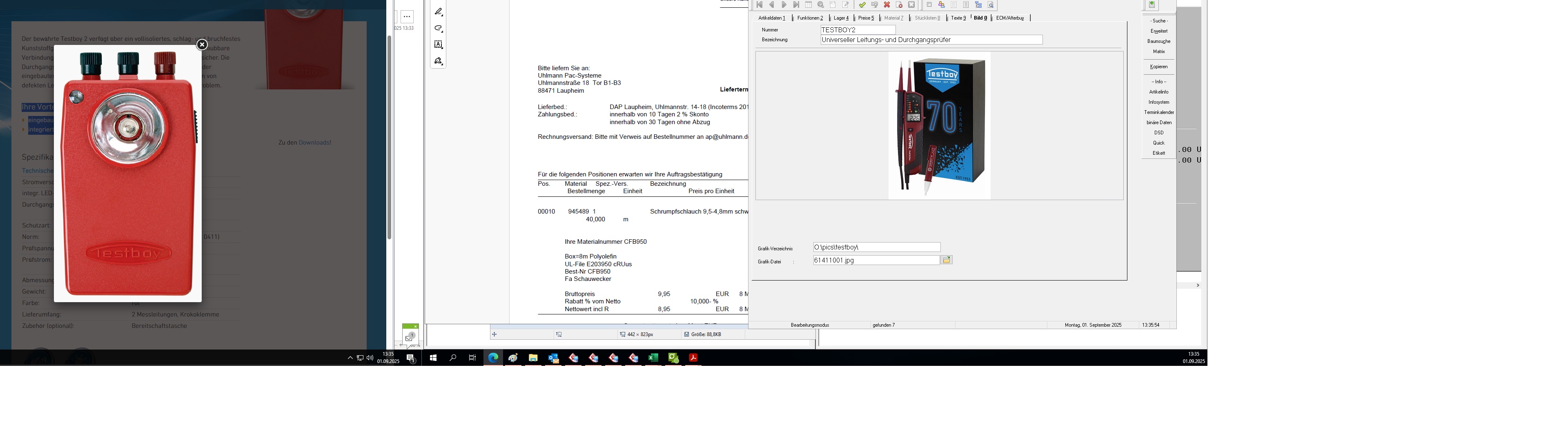Click the magnifier search icon in toolbar
The image size is (1568, 441).
[x=820, y=5]
